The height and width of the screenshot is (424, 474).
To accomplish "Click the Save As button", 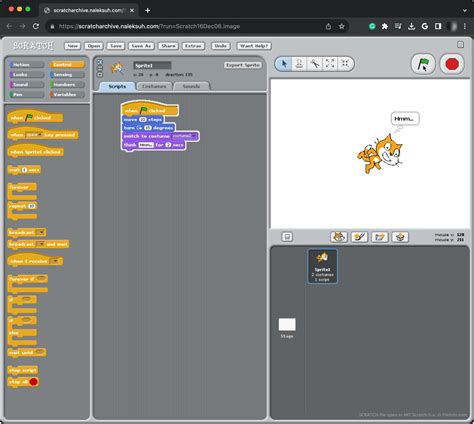I will [141, 46].
